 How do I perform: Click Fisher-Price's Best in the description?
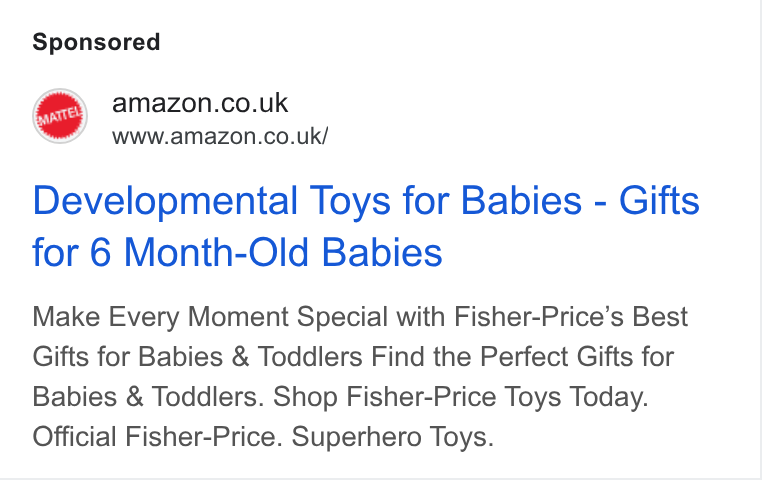(571, 317)
